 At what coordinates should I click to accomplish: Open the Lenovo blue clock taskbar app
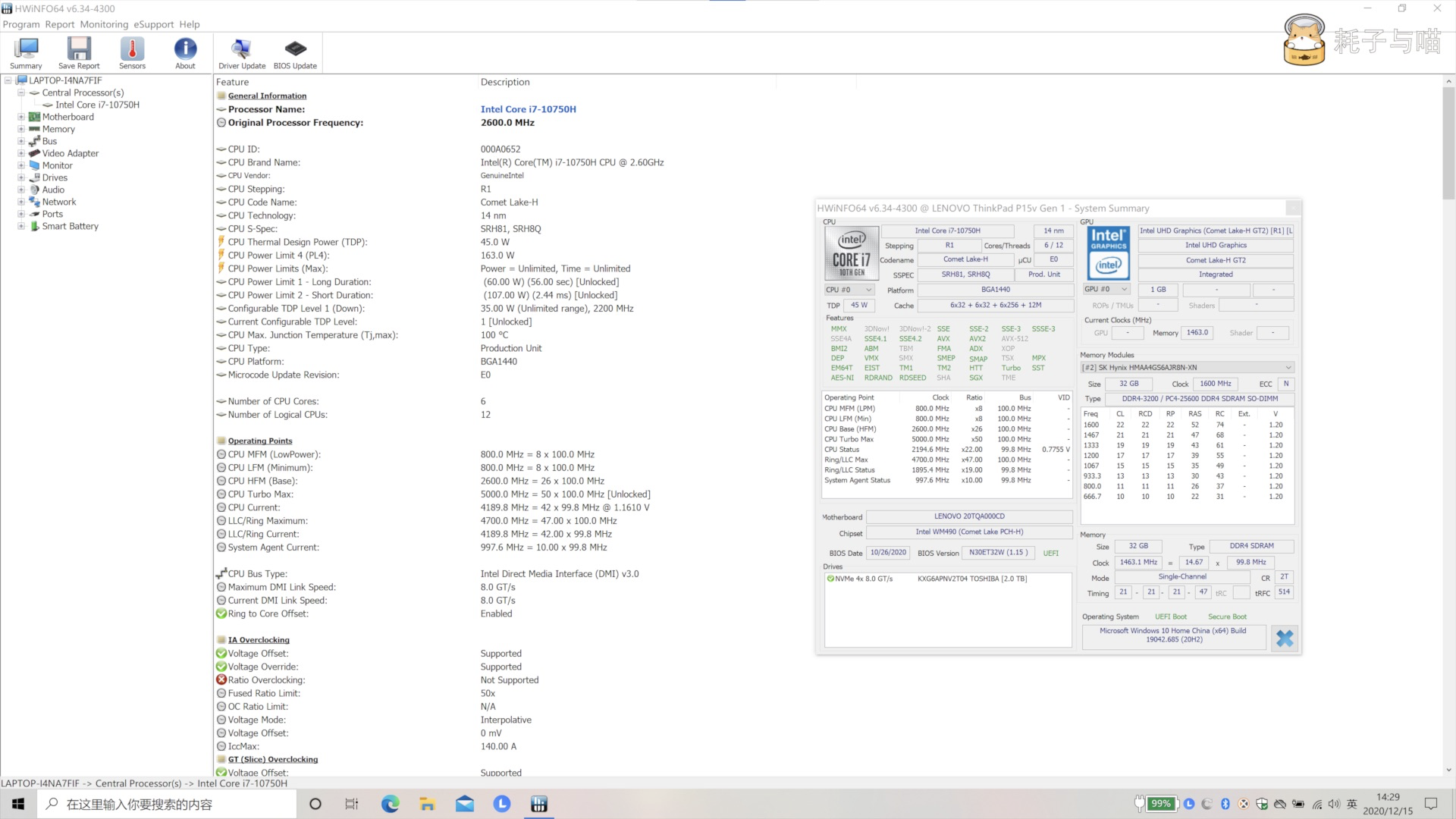[502, 804]
